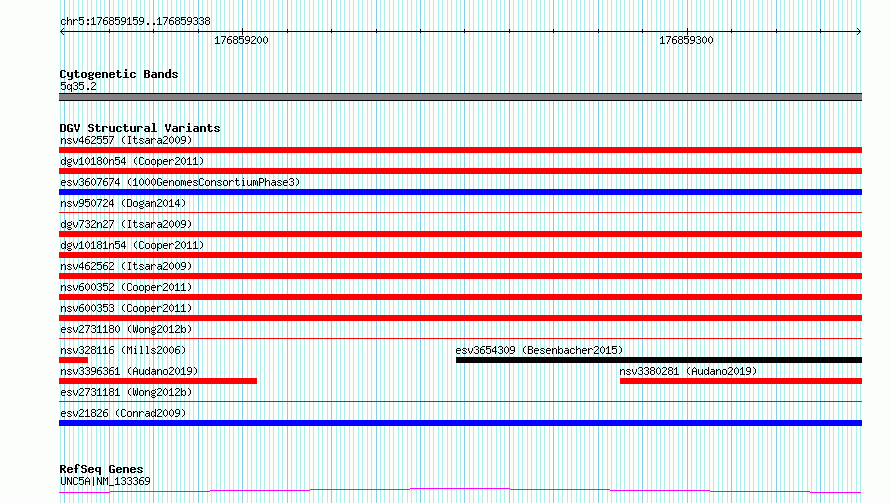Open variant esv3607674 (1000GenomesConsortiumPhase3)
This screenshot has height=503, width=890.
[x=180, y=182]
